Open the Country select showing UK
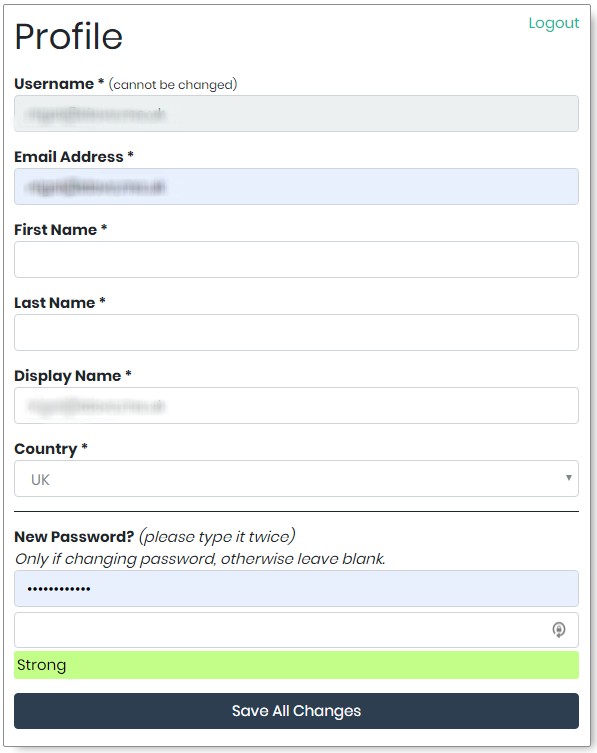Viewport: 597px width, 753px height. point(296,479)
